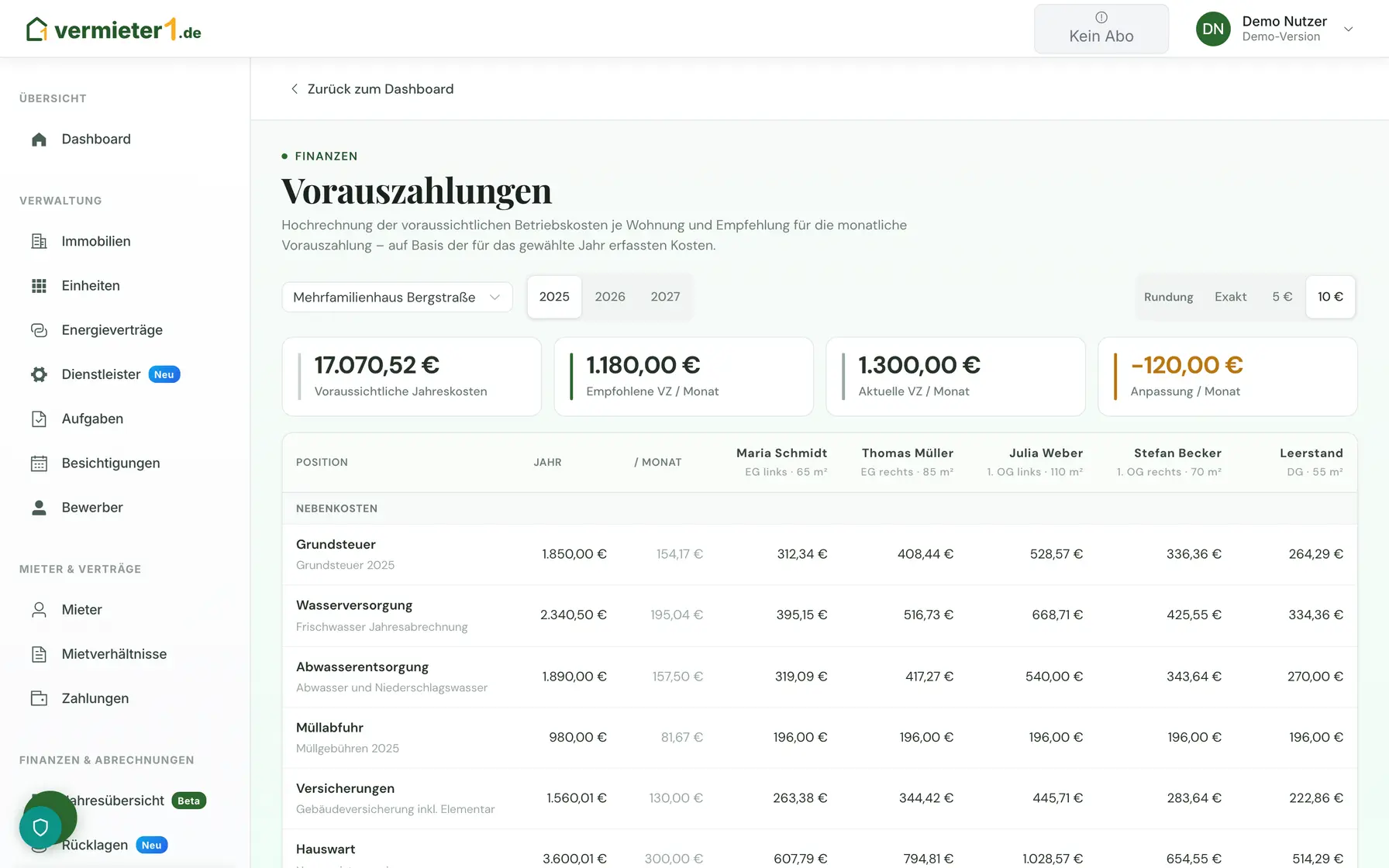Click the info icon above Kein Abo

[x=1101, y=17]
